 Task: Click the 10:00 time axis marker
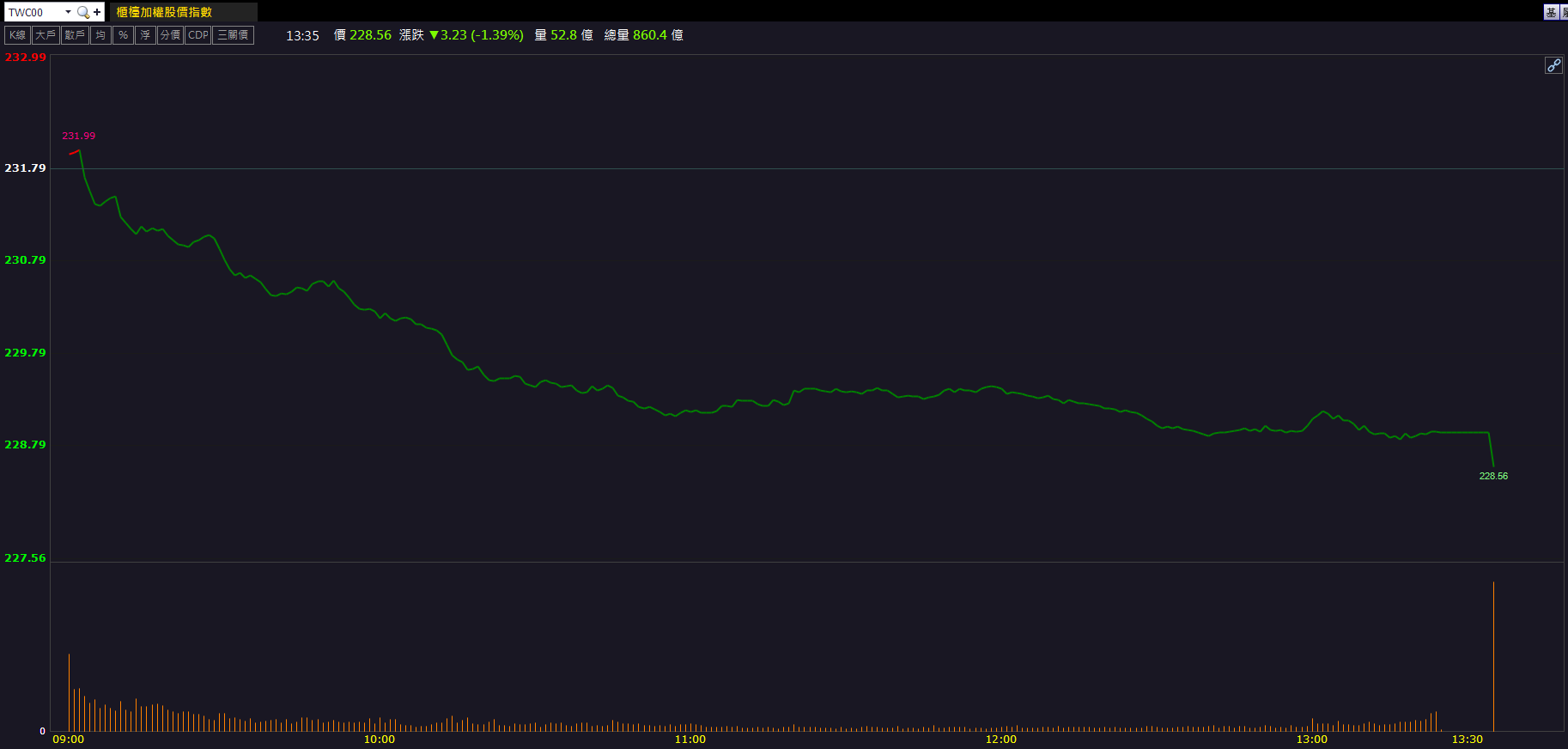point(380,740)
